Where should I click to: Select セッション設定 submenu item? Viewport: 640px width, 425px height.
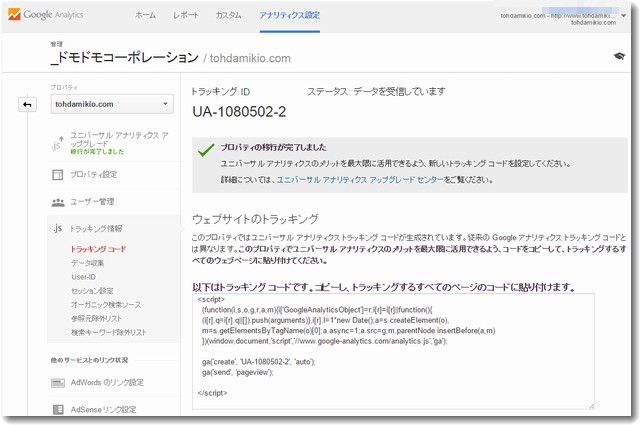(92, 291)
